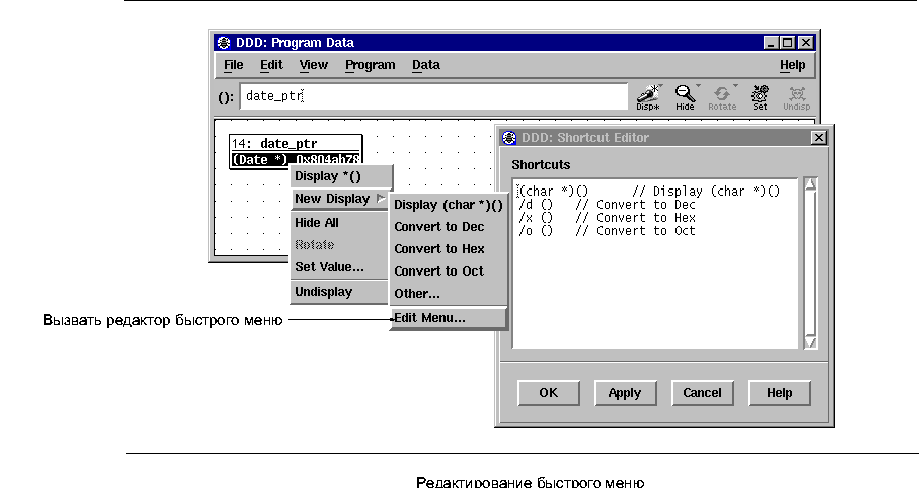Image resolution: width=920 pixels, height=488 pixels.
Task: Click the /x () Convert to Hex line
Action: (607, 218)
